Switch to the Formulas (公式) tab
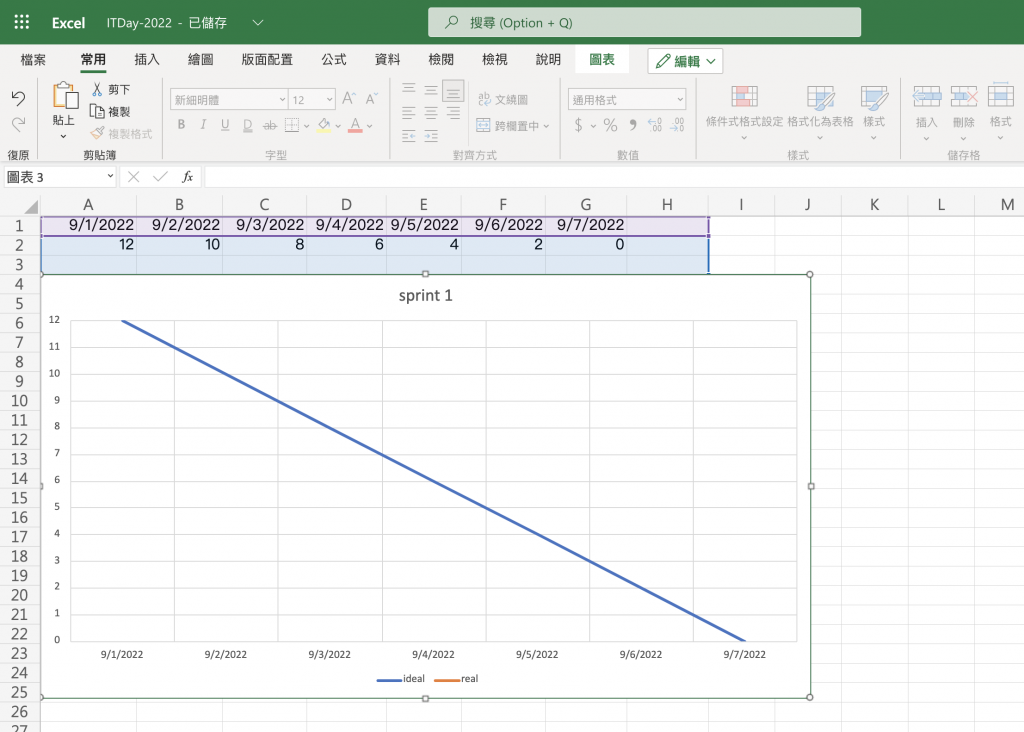 tap(334, 59)
